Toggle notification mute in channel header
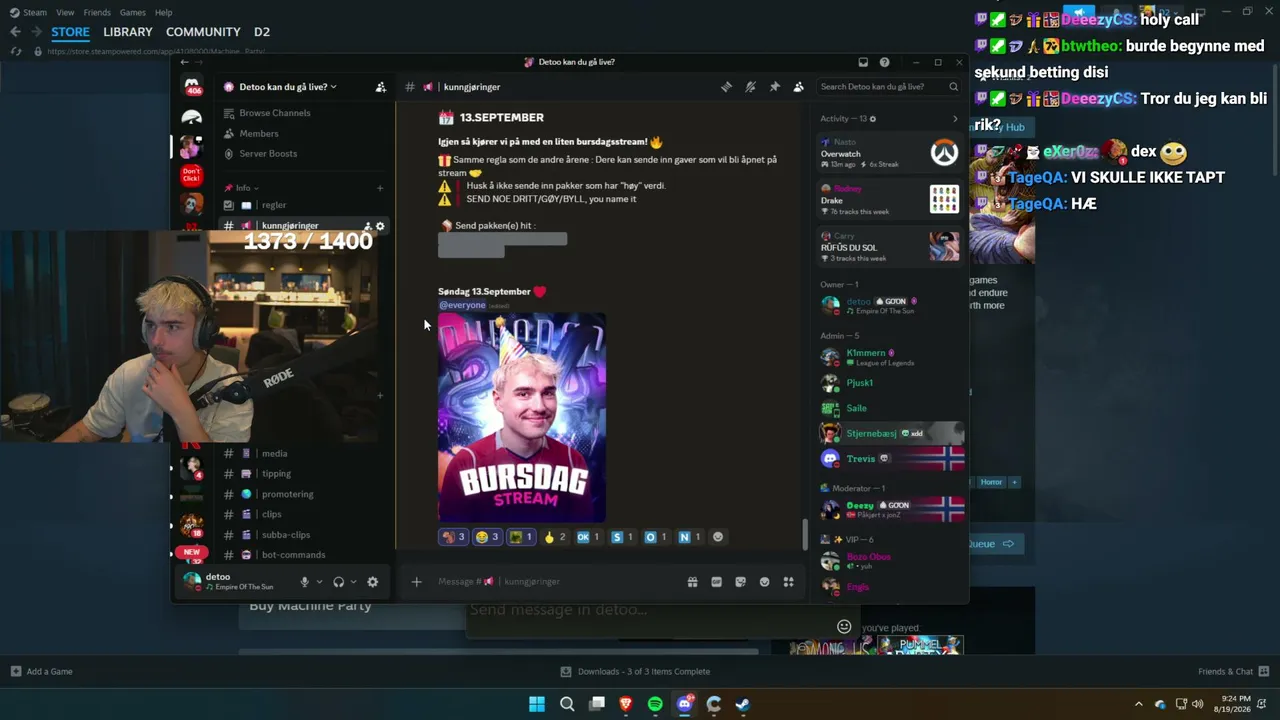Screen dimensions: 1280x720 pyautogui.click(x=750, y=87)
